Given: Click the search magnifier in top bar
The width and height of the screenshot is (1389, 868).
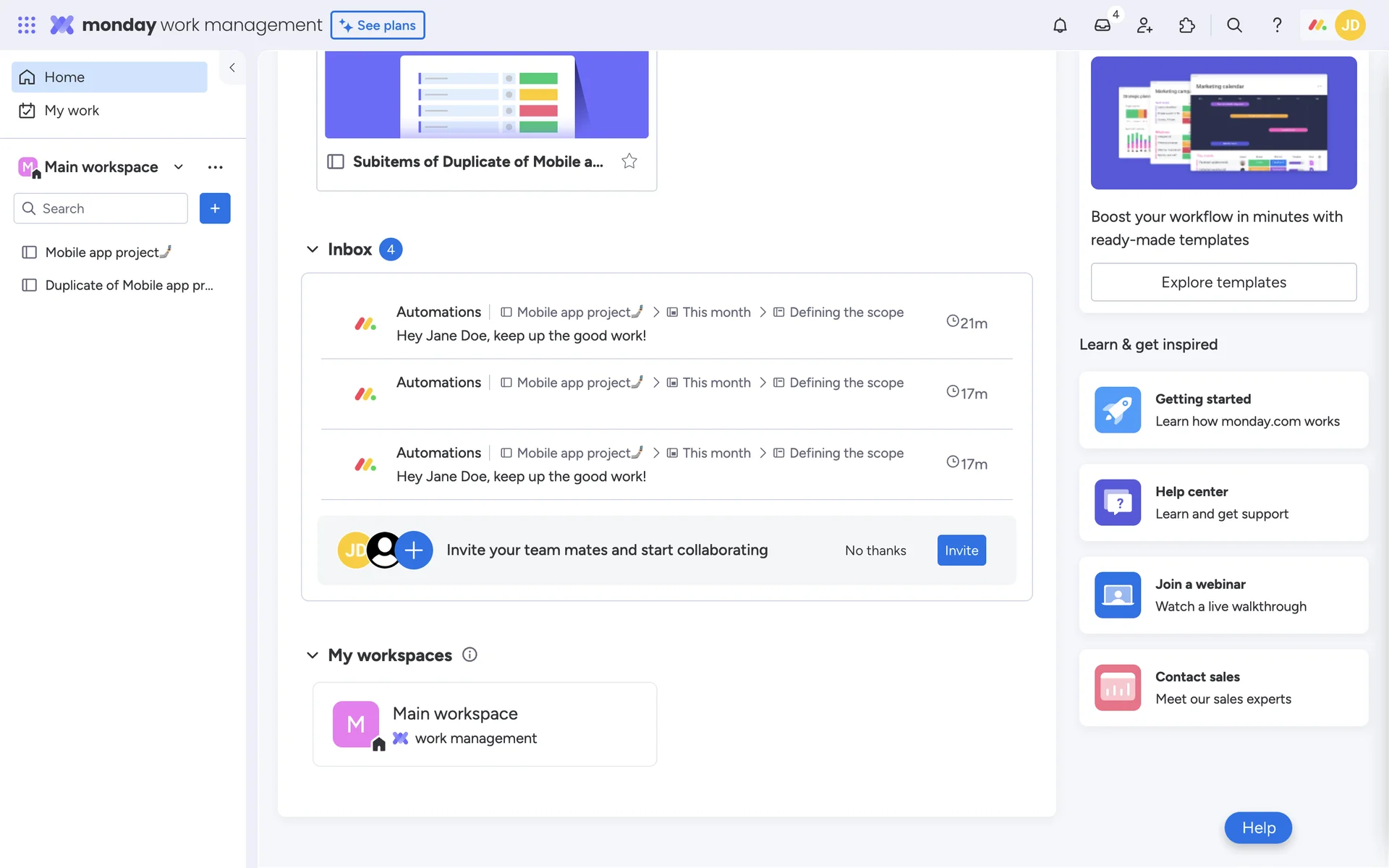Looking at the screenshot, I should [1234, 25].
